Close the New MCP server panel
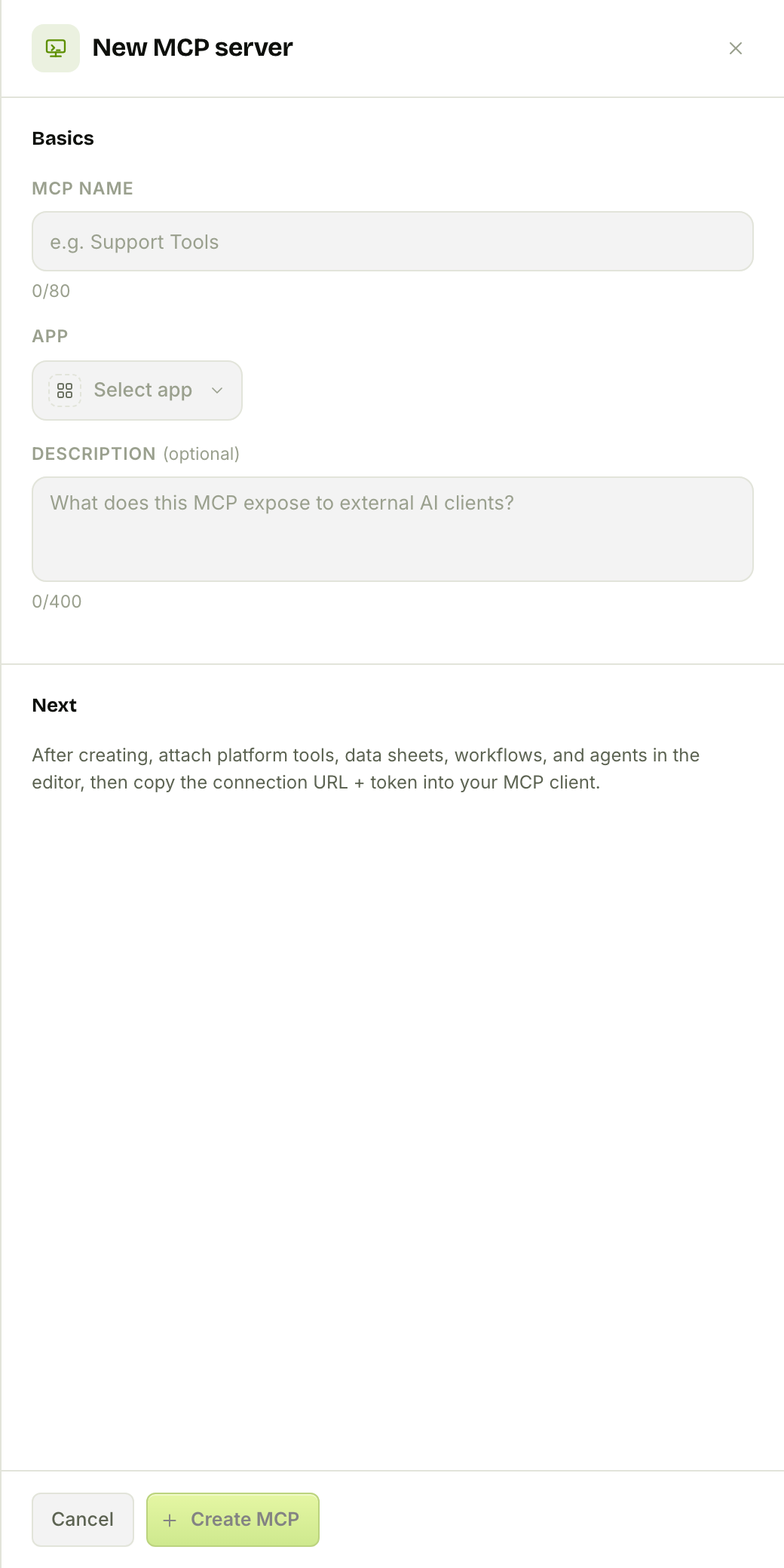The image size is (784, 1568). (736, 48)
